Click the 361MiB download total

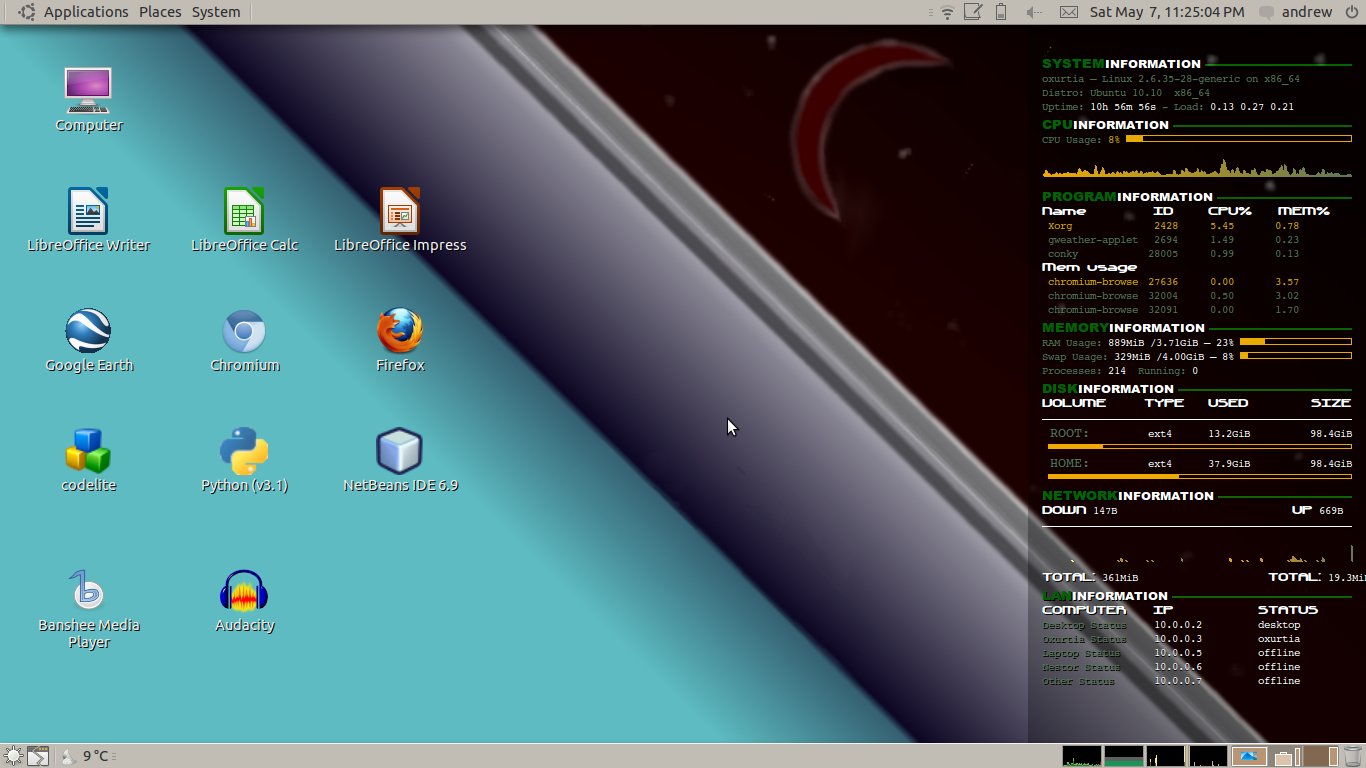(x=1119, y=578)
